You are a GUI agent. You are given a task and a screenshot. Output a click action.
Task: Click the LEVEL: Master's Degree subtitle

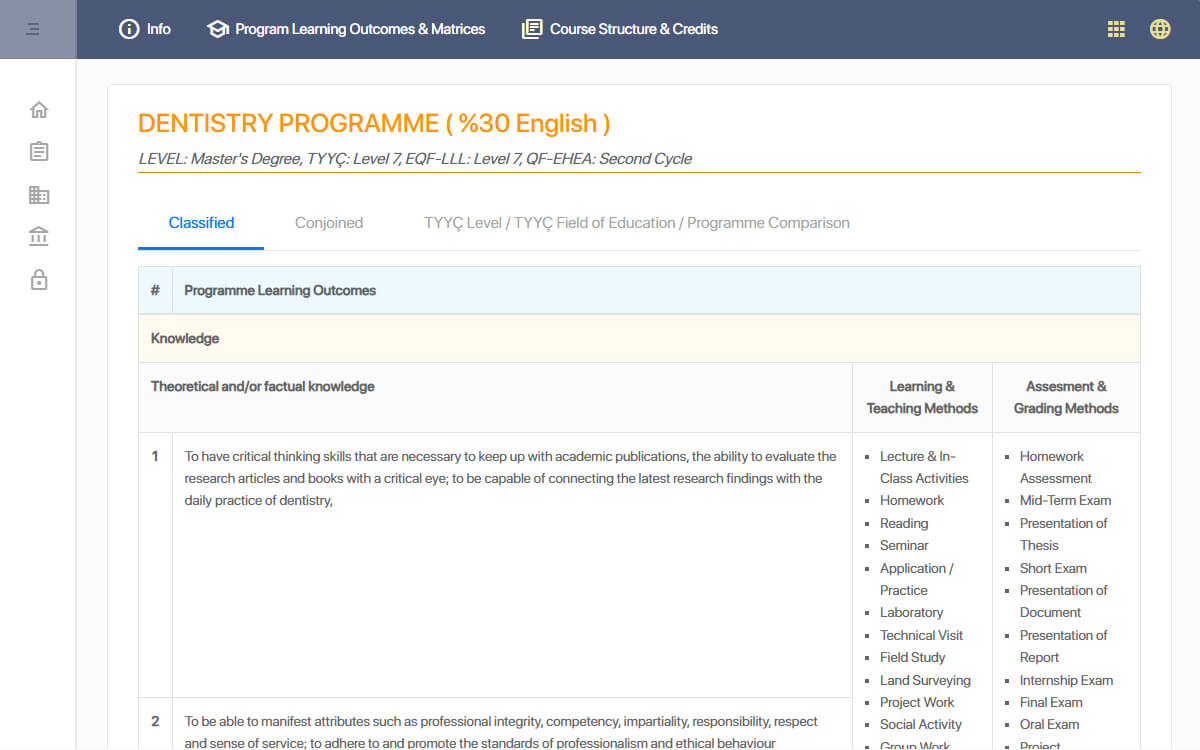(x=415, y=158)
